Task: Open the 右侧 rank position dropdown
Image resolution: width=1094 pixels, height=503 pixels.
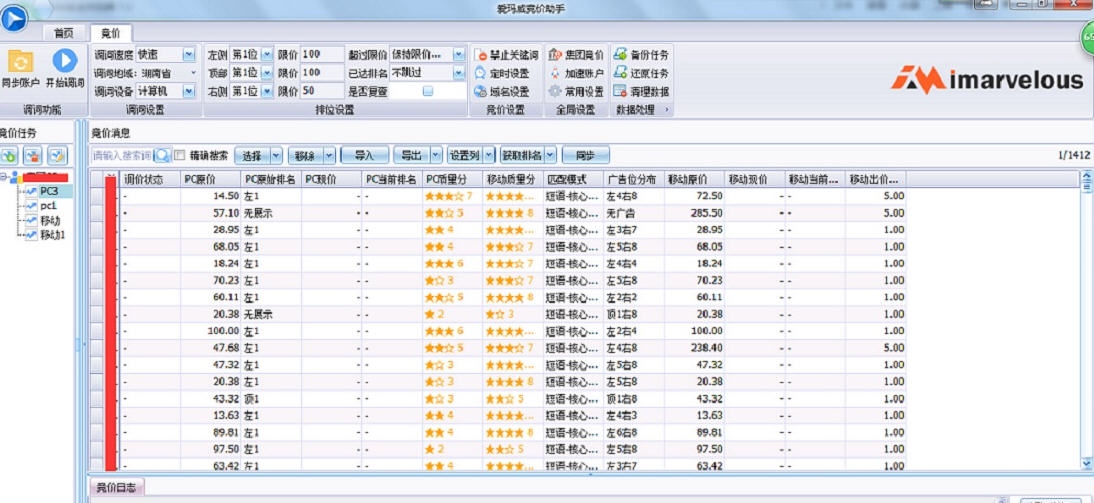Action: pos(267,91)
